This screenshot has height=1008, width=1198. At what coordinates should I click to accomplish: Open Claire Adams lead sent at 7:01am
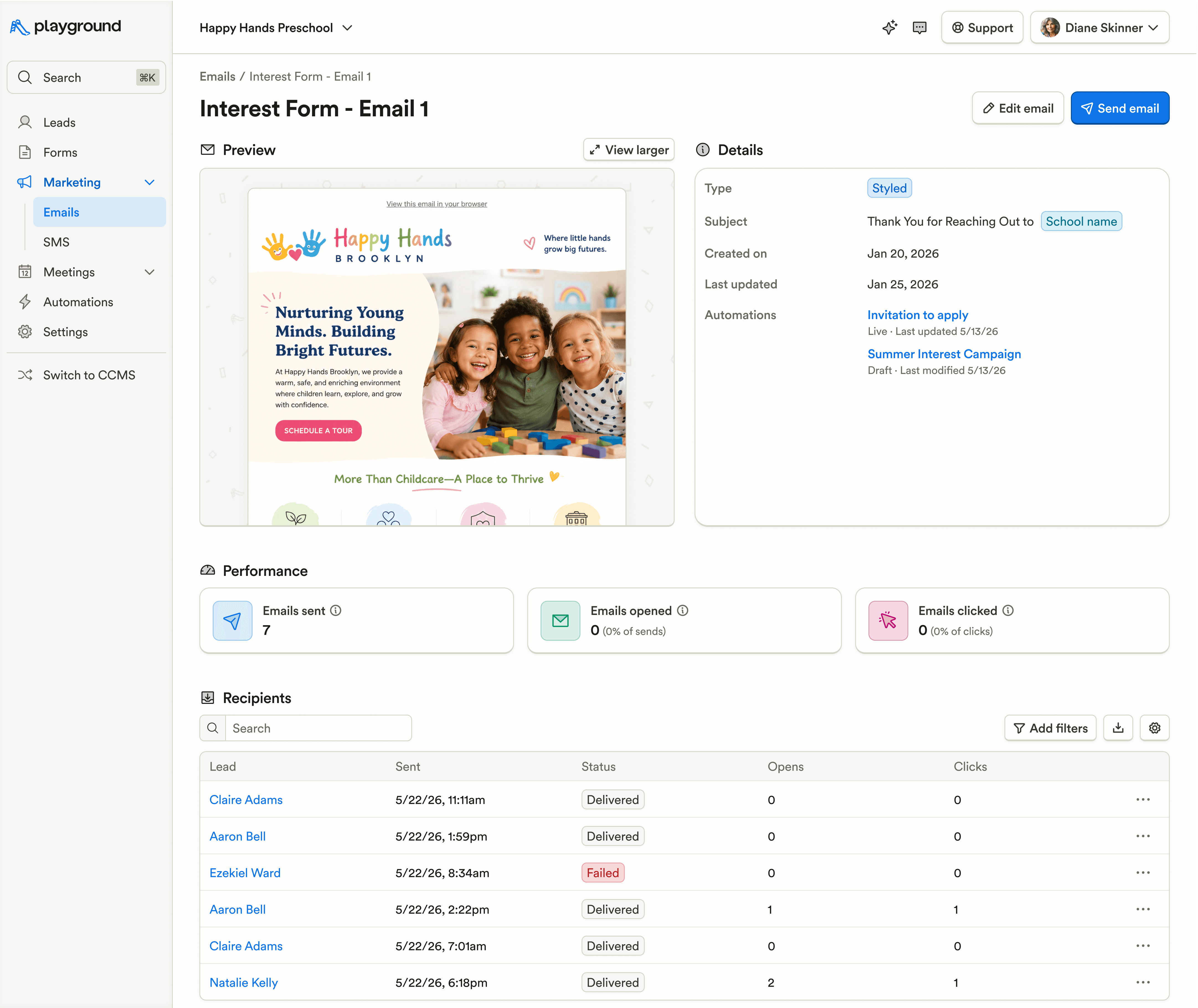(246, 946)
